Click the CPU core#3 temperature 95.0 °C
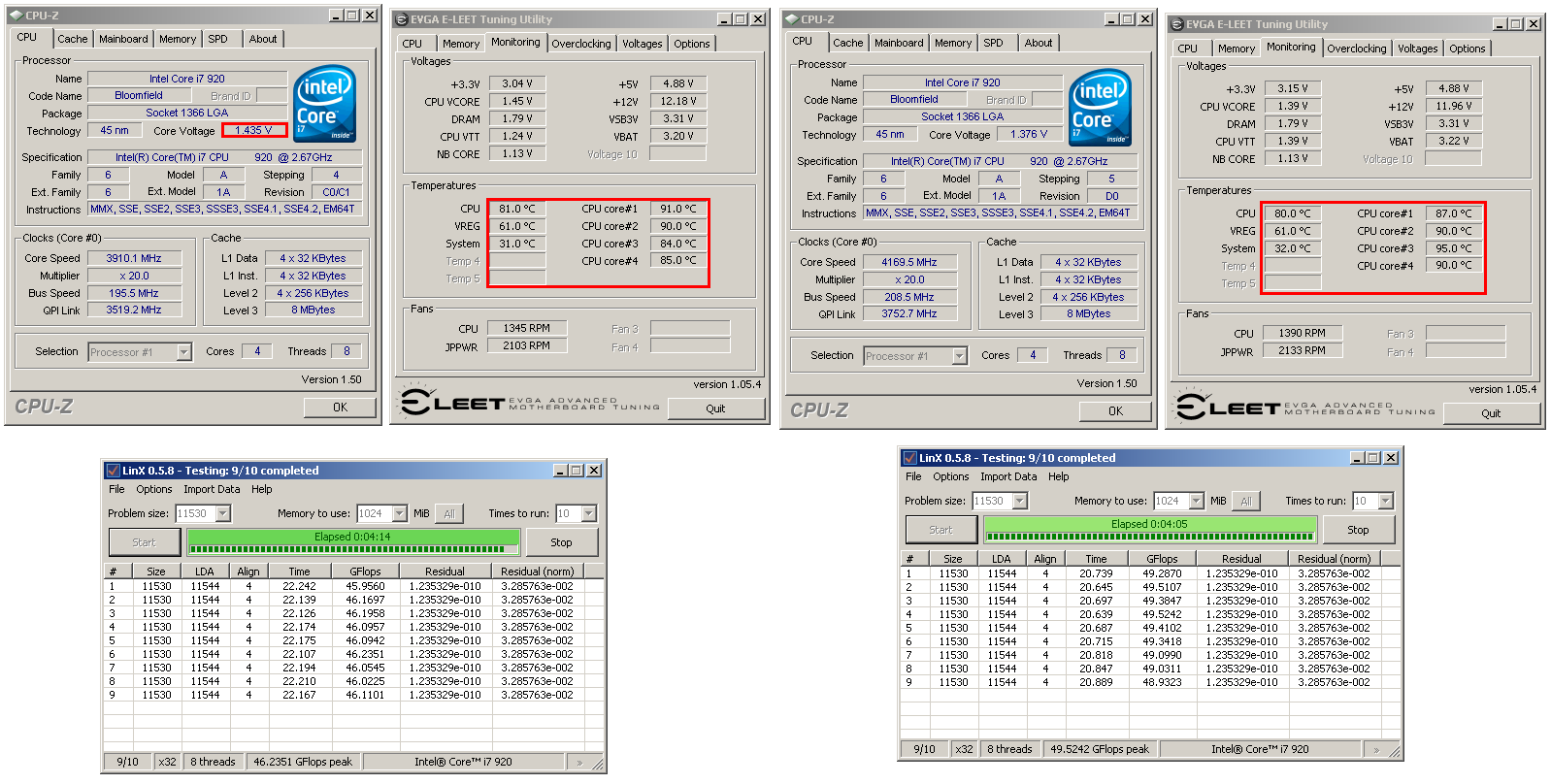Viewport: 1551px width, 784px height. 1454,248
